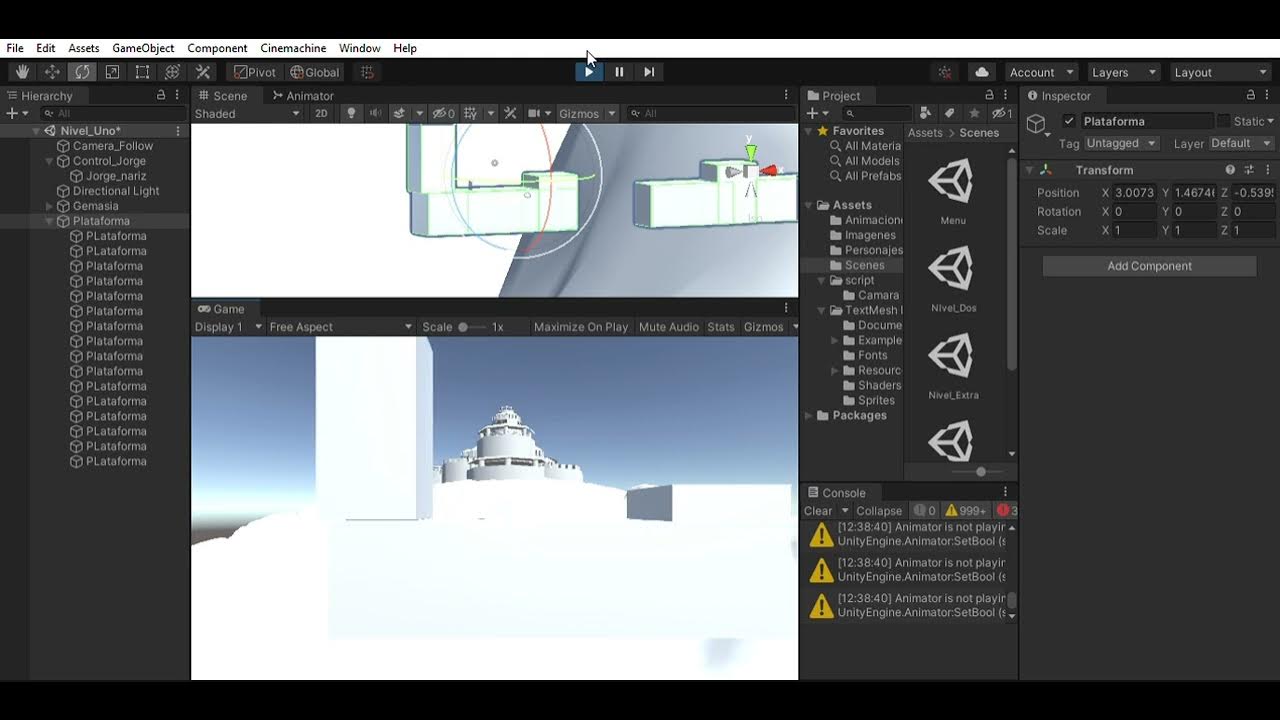This screenshot has width=1280, height=720.
Task: Open the Tag Untagged dropdown
Action: tap(1121, 143)
